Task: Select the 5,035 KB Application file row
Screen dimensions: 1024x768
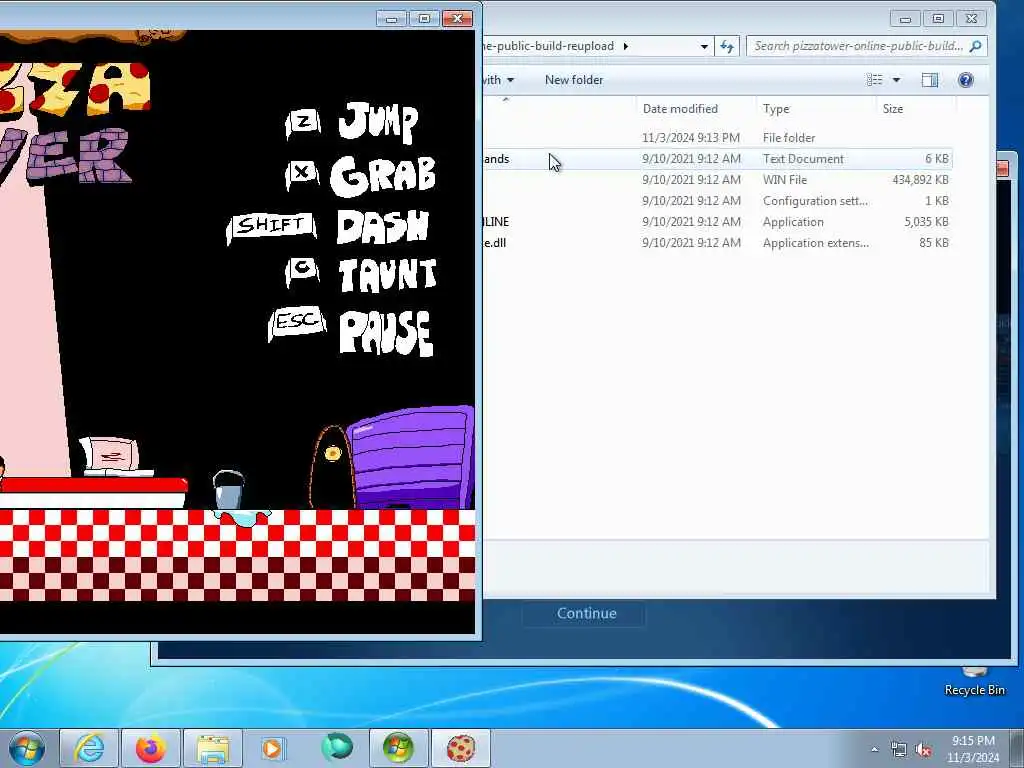Action: 717,221
